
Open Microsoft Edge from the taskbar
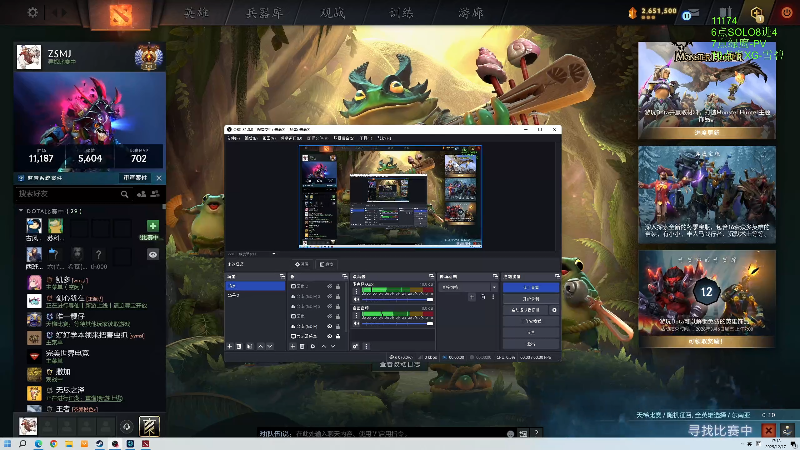click(38, 444)
